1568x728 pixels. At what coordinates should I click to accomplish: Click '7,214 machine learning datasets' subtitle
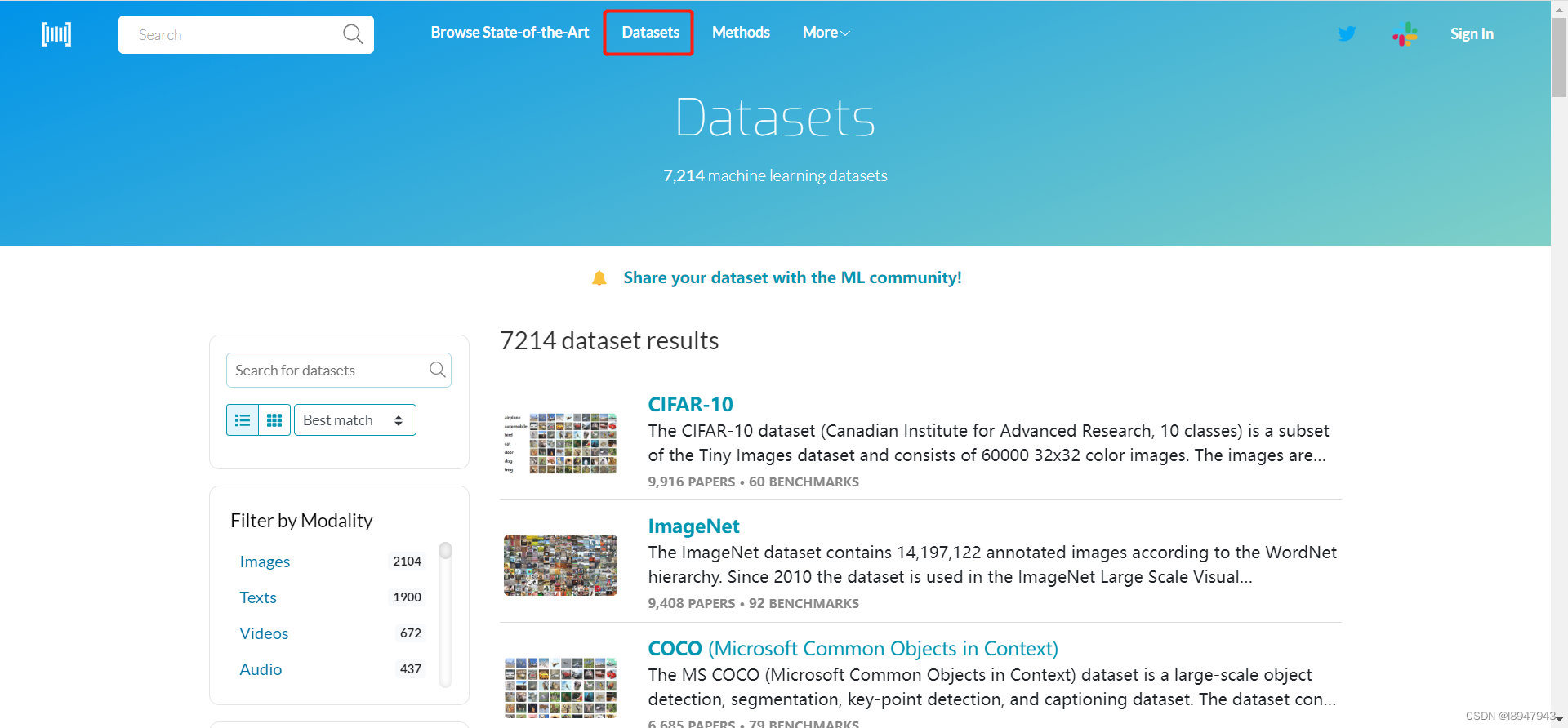coord(775,175)
